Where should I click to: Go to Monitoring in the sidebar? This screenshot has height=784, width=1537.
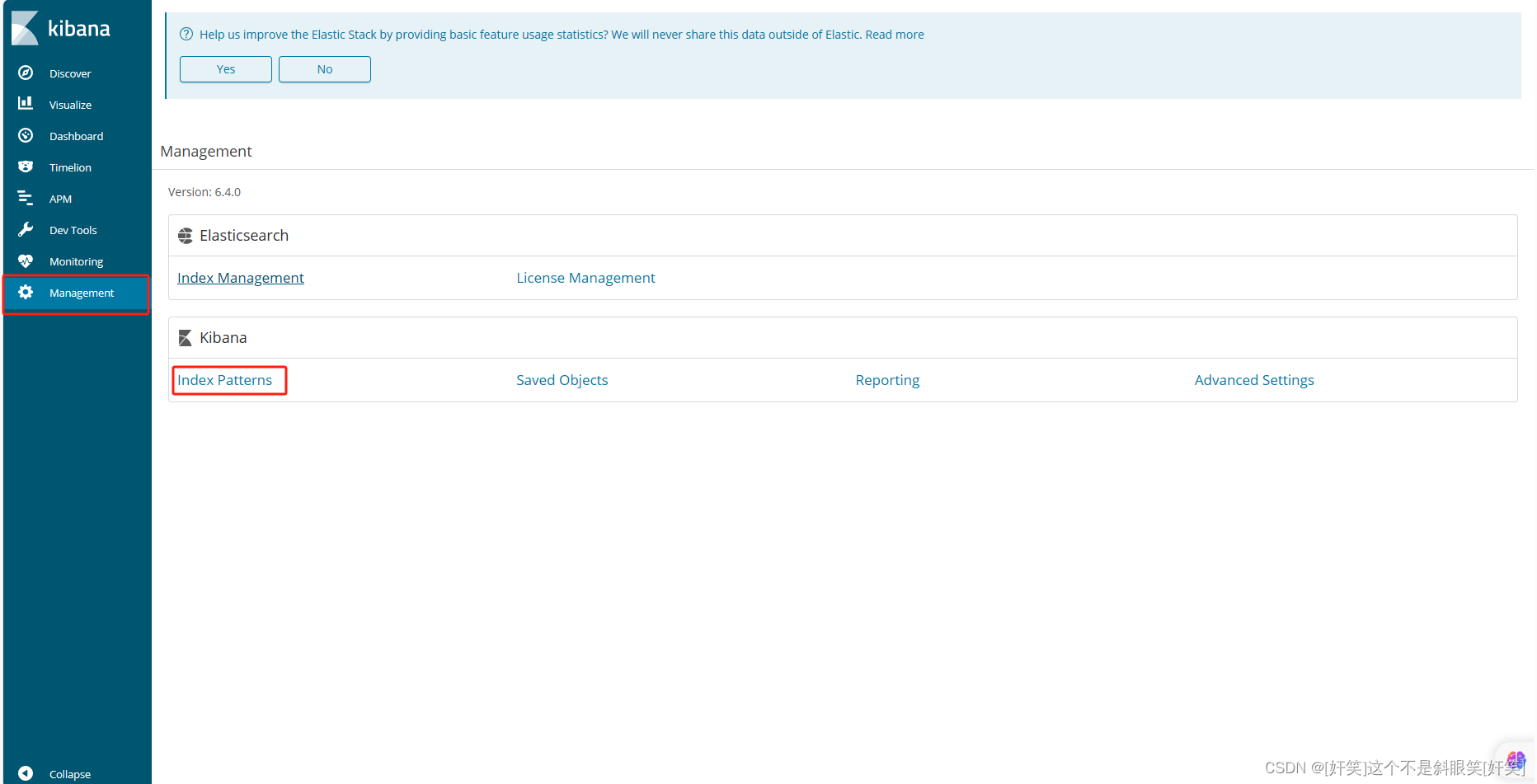click(76, 261)
